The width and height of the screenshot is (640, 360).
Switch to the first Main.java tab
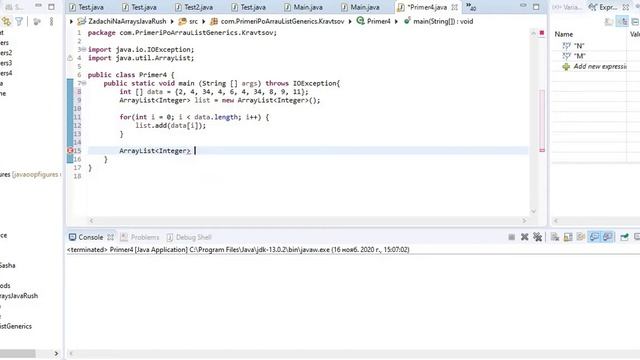pos(304,7)
